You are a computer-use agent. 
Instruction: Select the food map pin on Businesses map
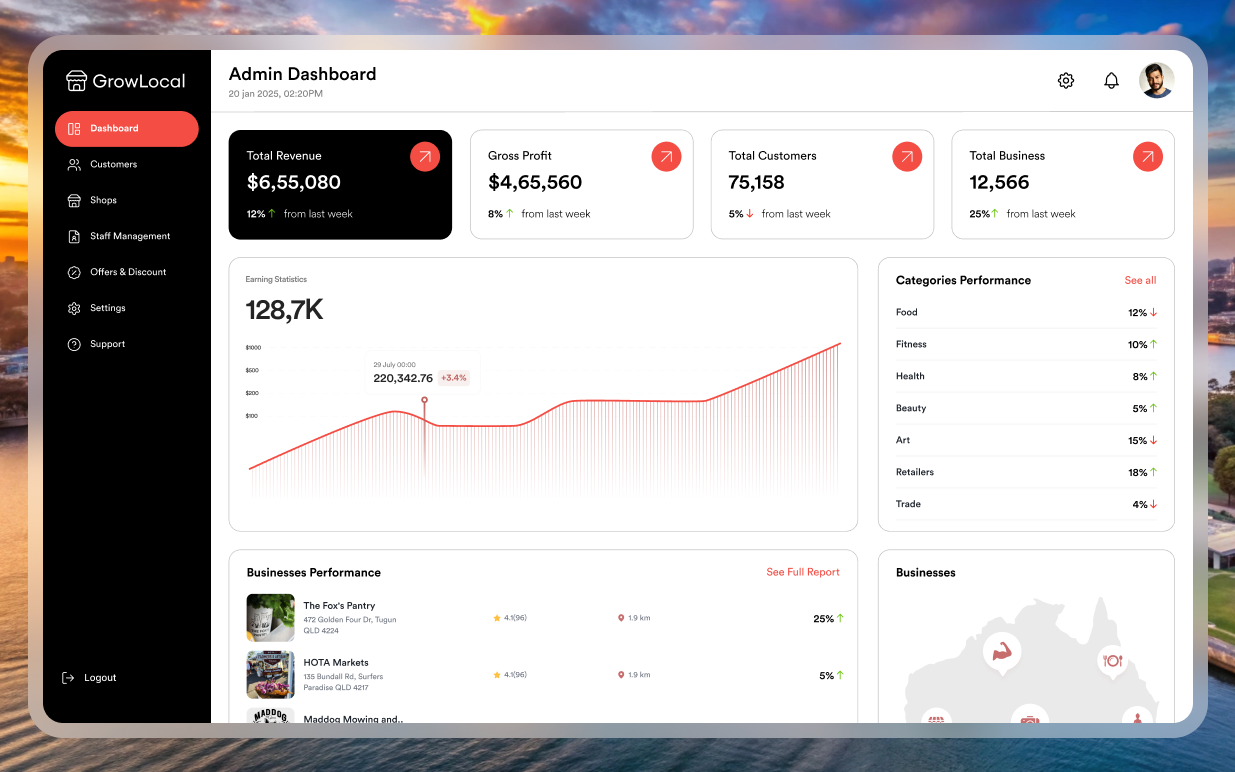1112,661
